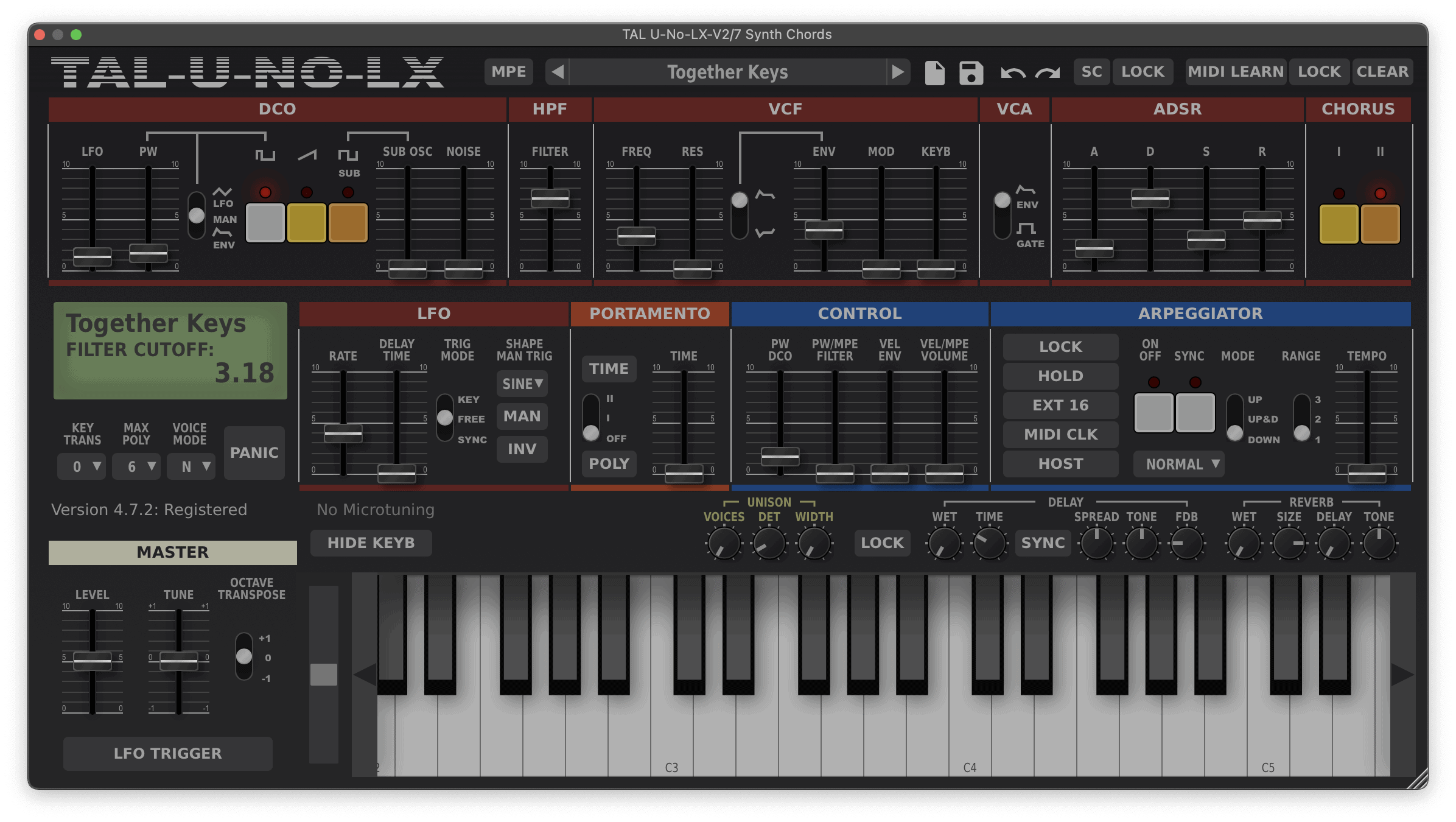
Task: Toggle the DCO pulse wave button
Action: coord(265,223)
